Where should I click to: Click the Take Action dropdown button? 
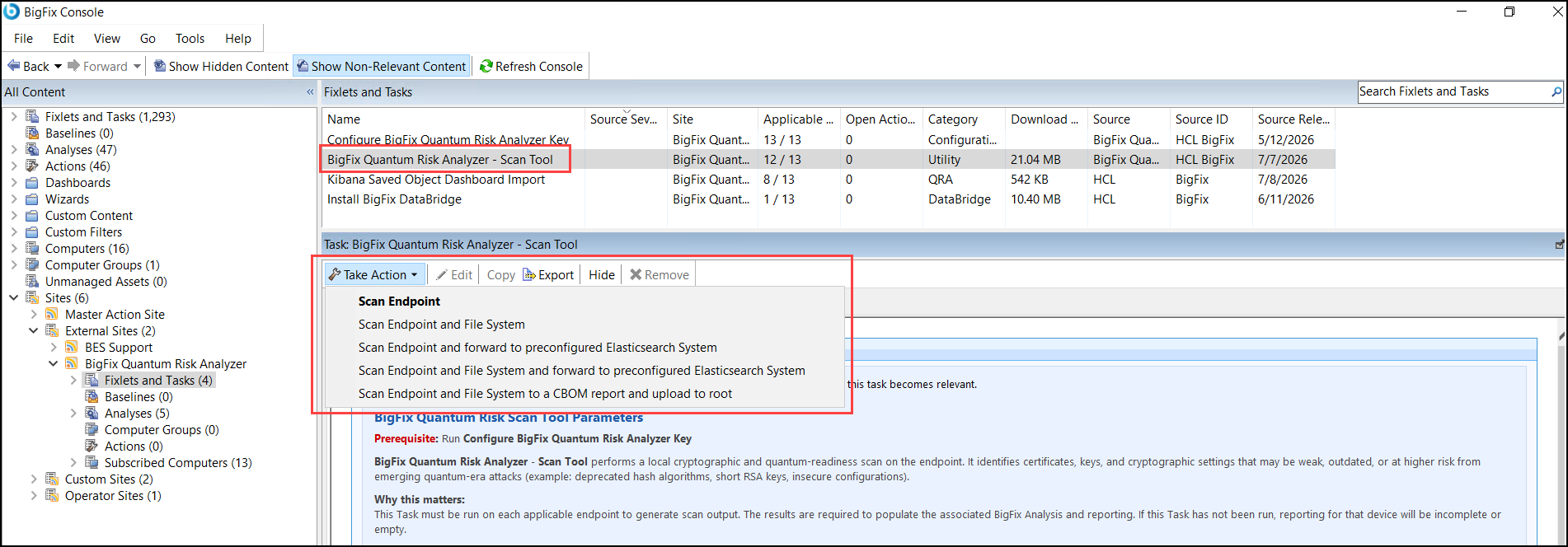(x=373, y=274)
